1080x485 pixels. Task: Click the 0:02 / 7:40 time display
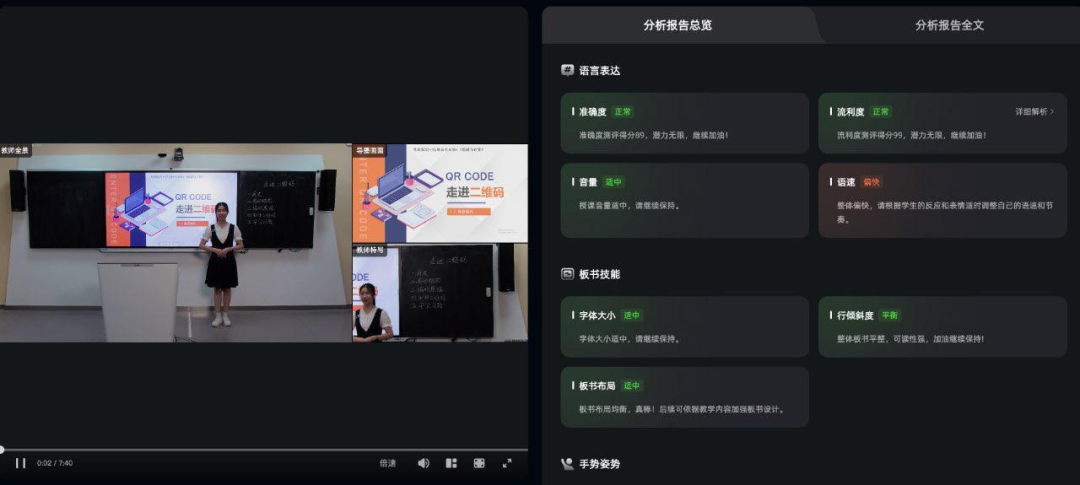[55, 463]
